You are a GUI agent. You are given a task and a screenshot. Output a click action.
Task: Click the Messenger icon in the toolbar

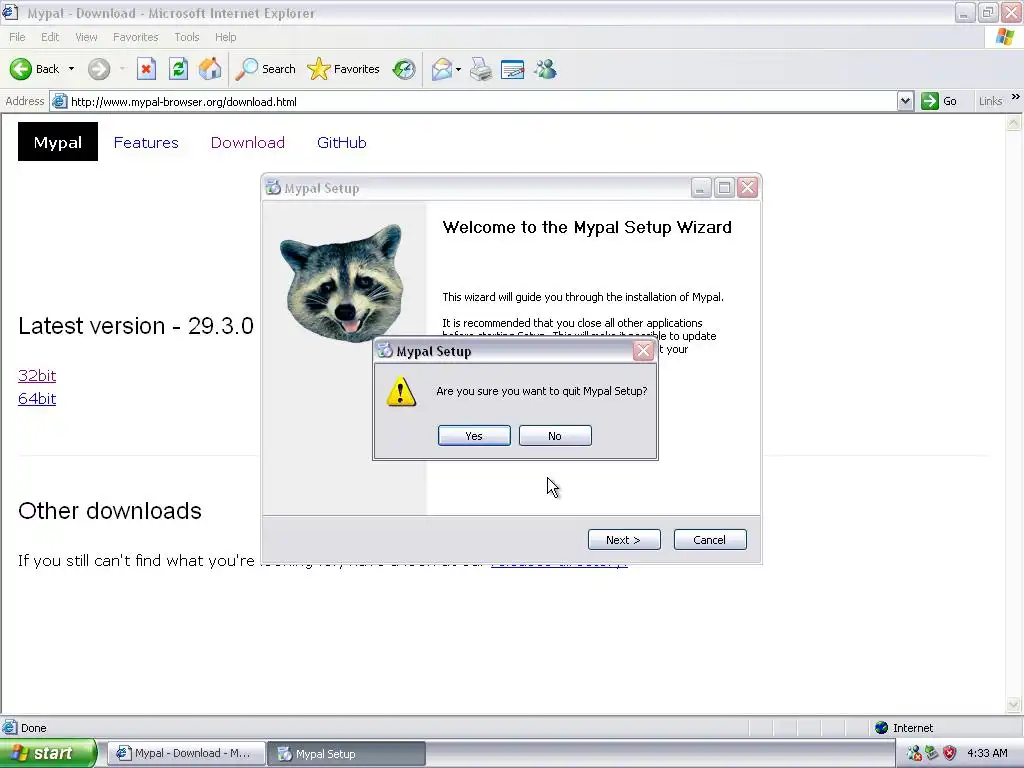[545, 69]
